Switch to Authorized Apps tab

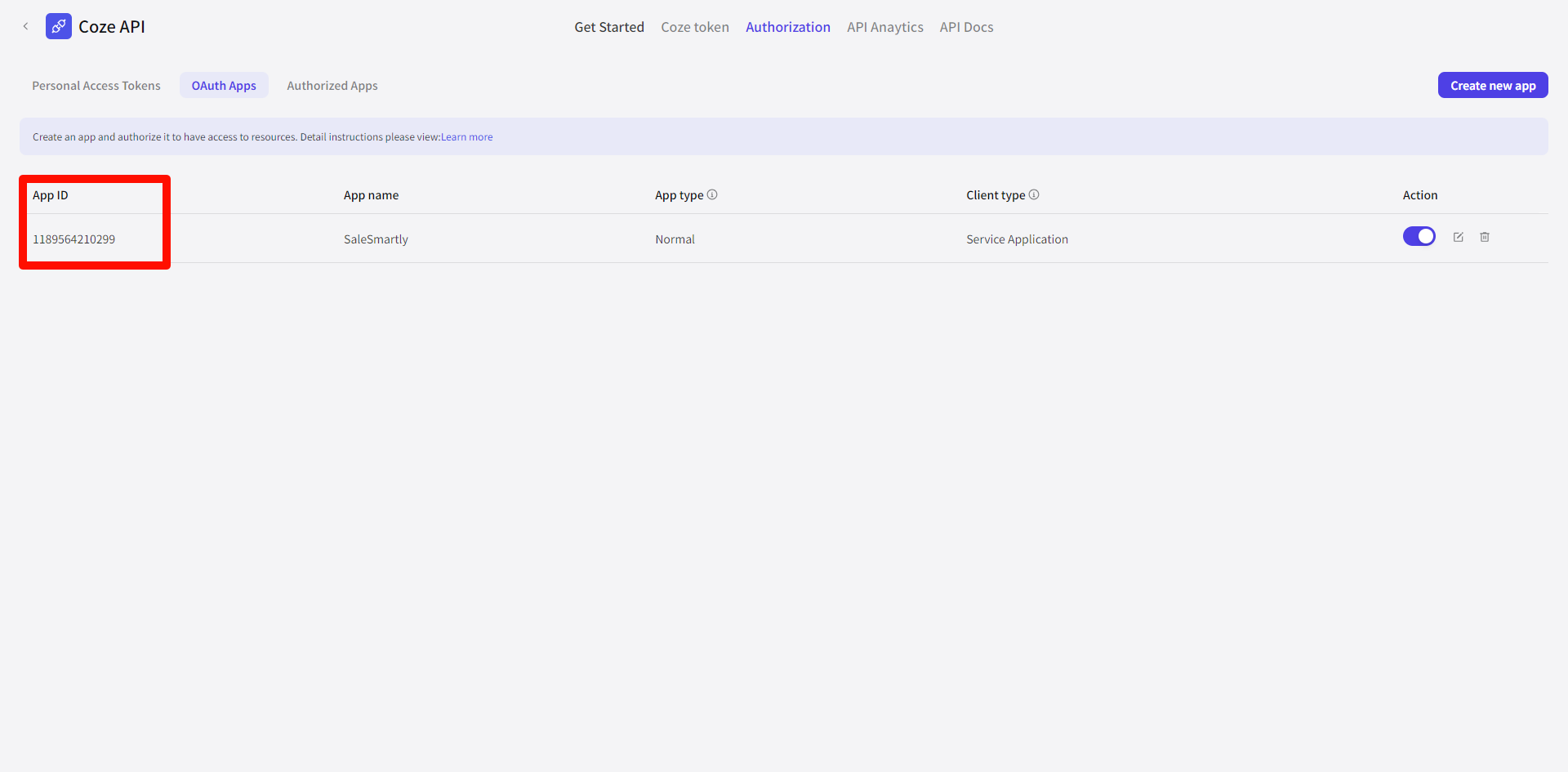(332, 86)
